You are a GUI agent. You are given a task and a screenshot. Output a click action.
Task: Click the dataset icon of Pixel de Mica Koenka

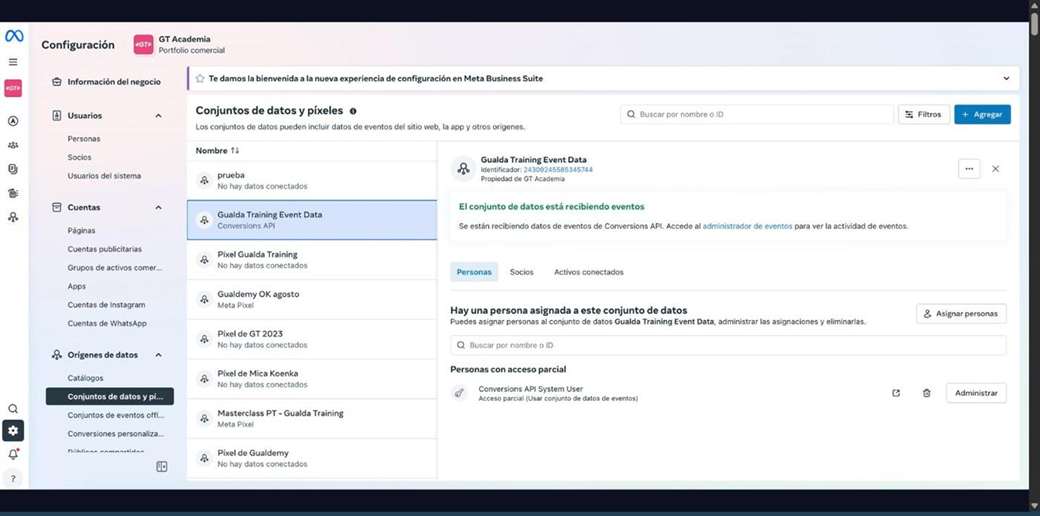204,379
